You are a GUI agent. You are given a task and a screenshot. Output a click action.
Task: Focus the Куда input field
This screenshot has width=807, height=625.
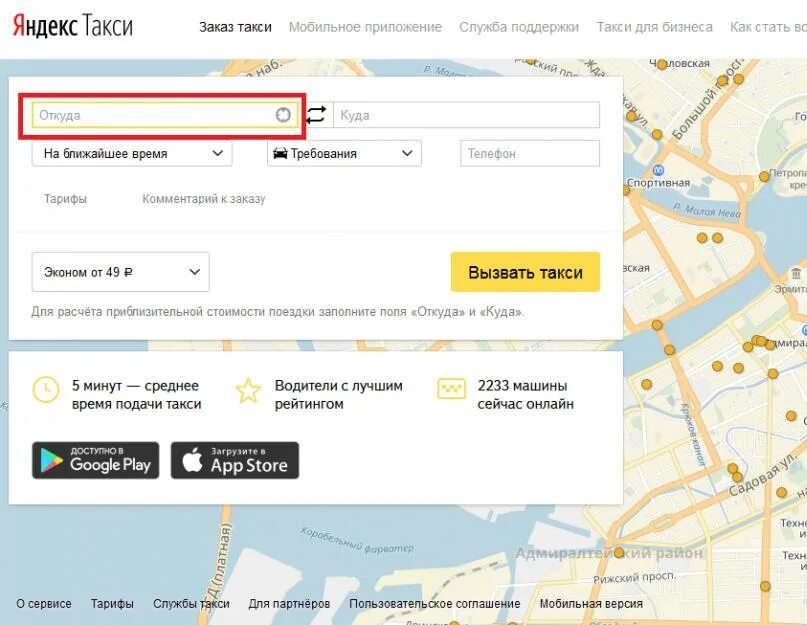(x=466, y=115)
